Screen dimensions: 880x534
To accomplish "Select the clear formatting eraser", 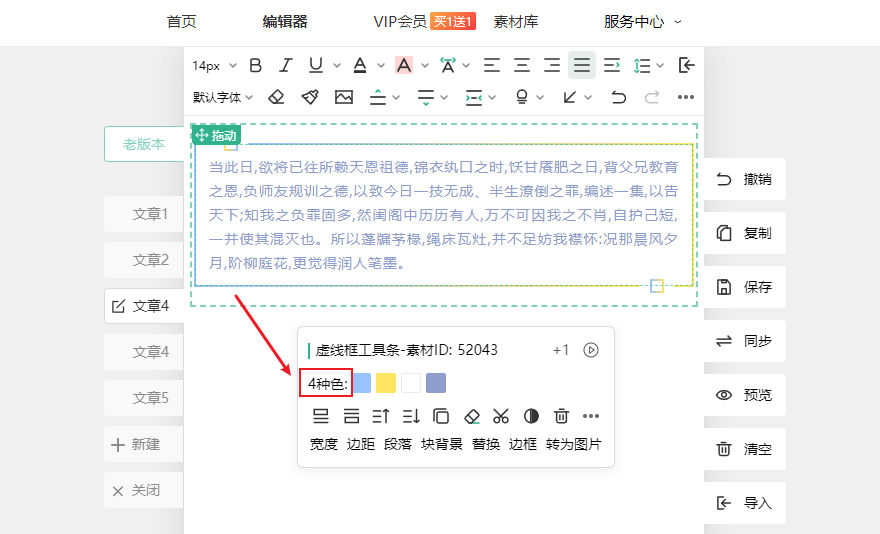I will pos(276,97).
